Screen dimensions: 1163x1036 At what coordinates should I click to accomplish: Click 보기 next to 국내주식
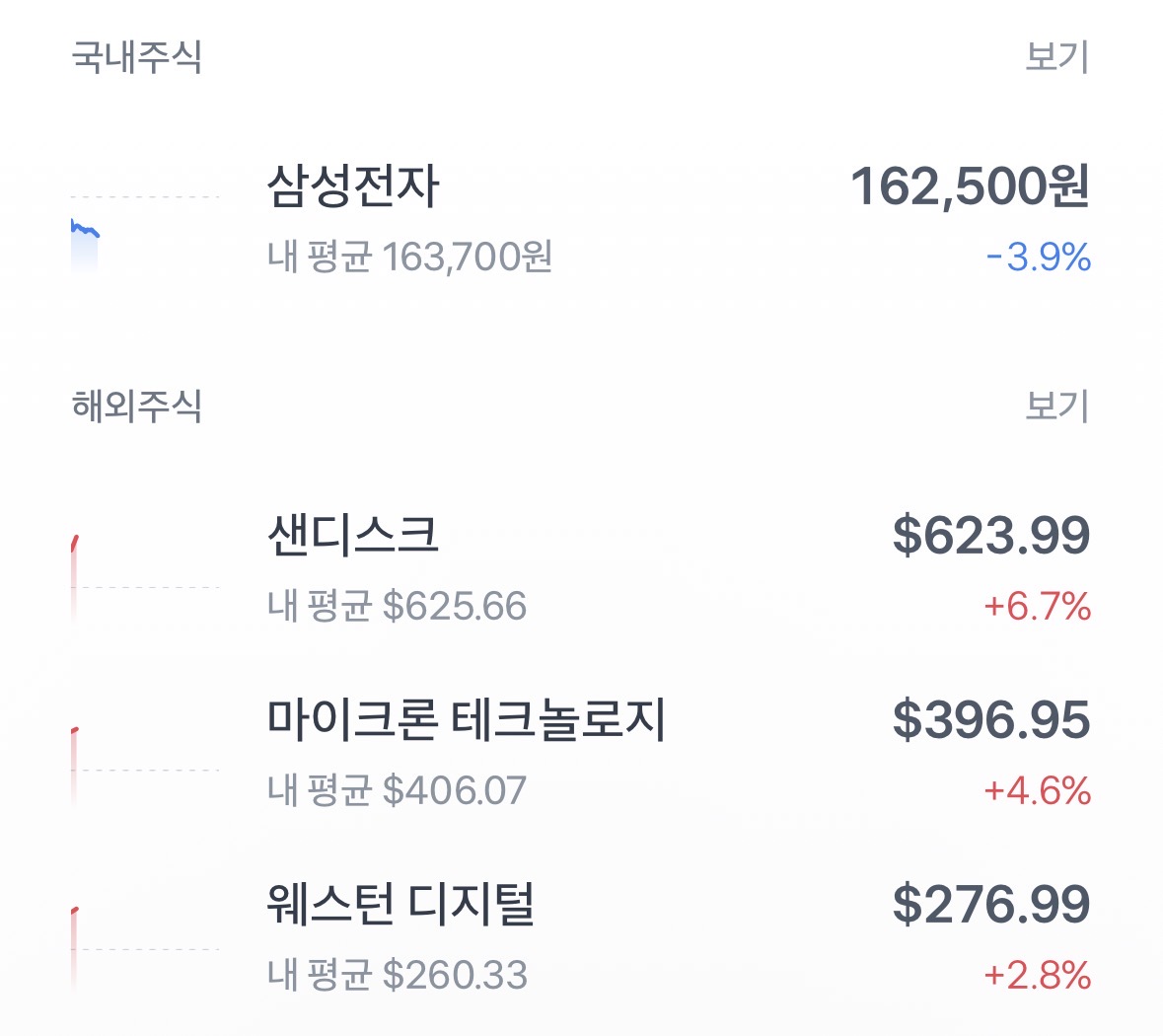pos(1056,57)
